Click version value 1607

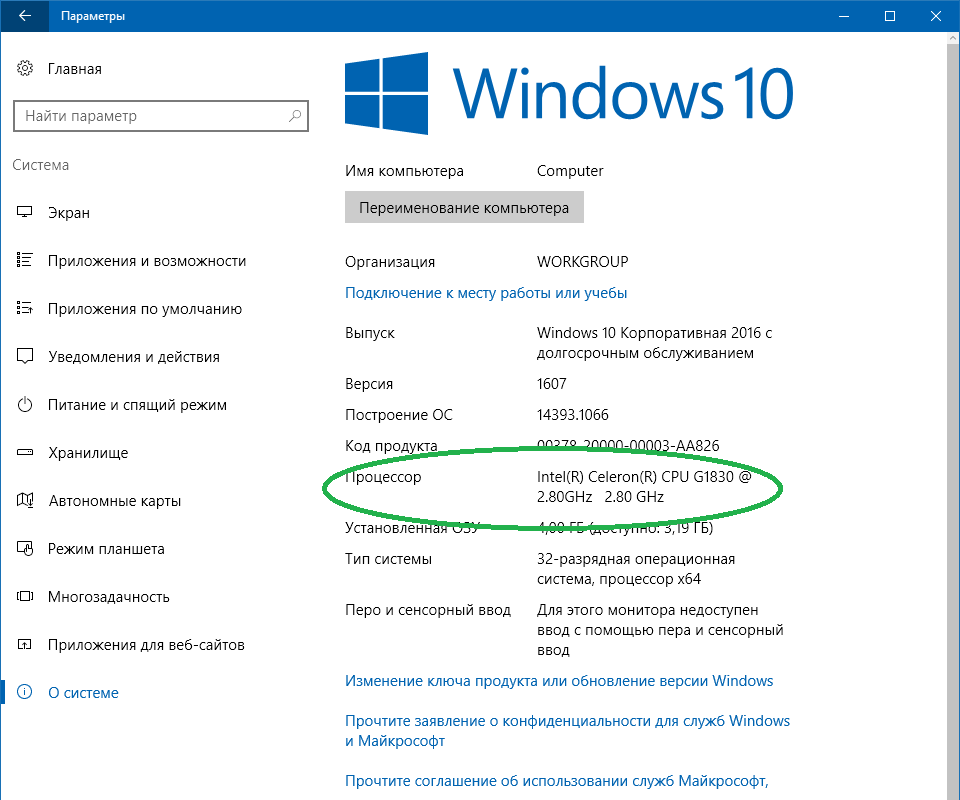[x=552, y=384]
